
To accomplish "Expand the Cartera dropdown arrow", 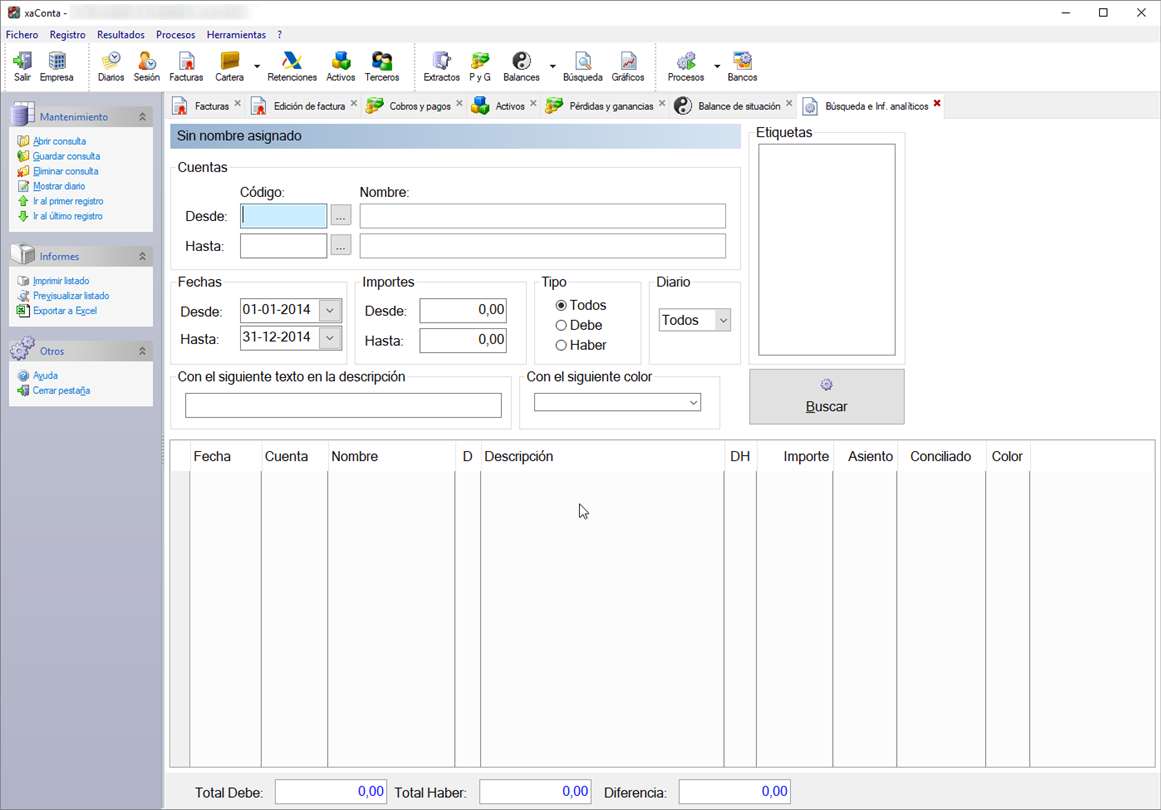I will [x=257, y=67].
